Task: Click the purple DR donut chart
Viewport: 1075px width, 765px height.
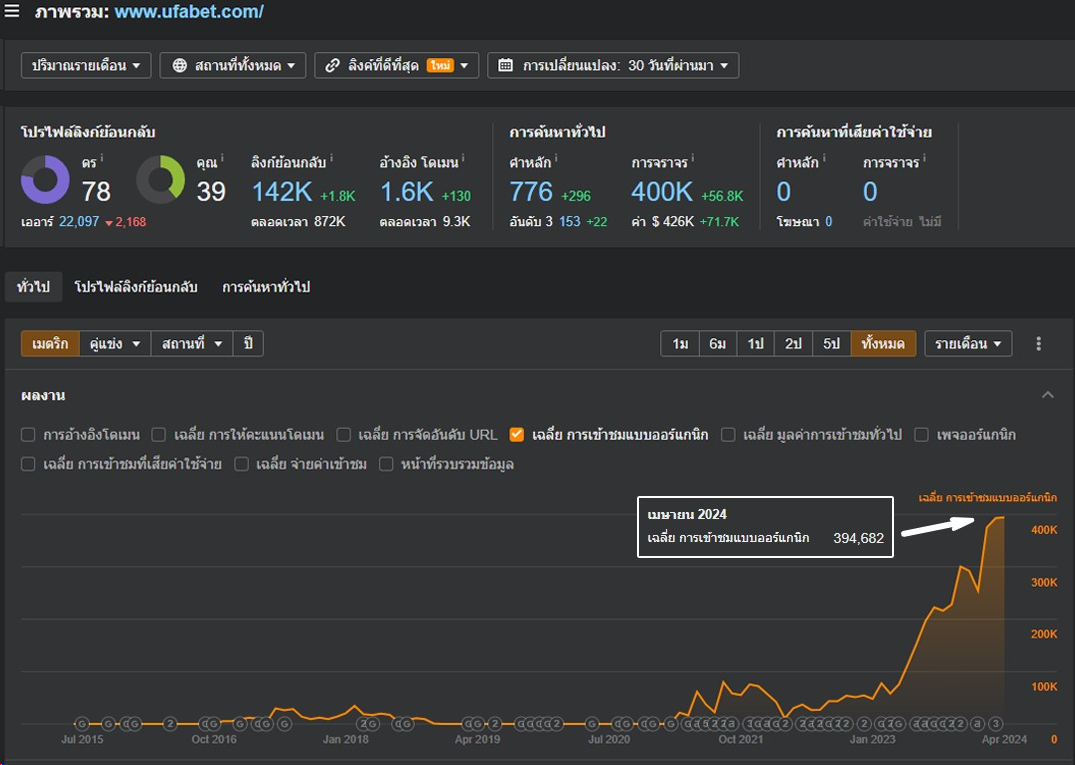Action: (x=45, y=180)
